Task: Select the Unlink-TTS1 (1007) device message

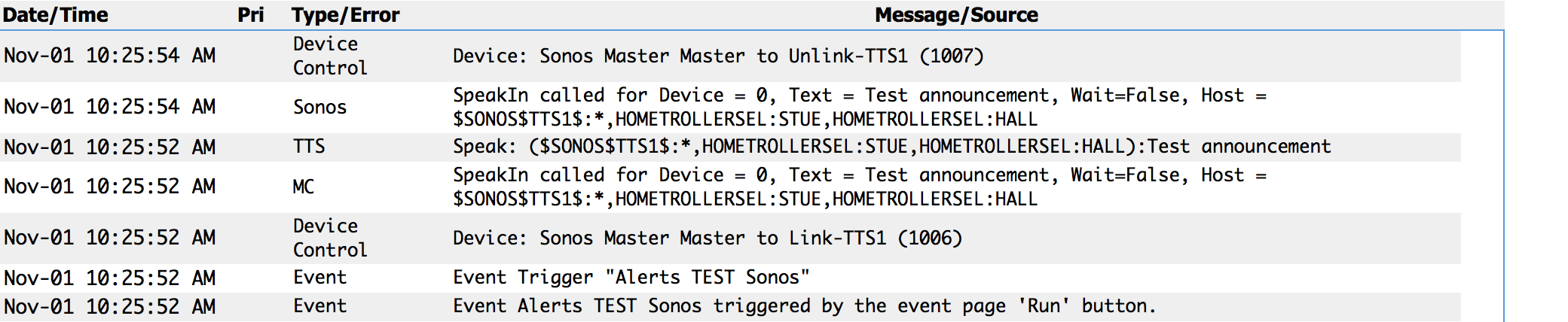Action: pyautogui.click(x=718, y=56)
